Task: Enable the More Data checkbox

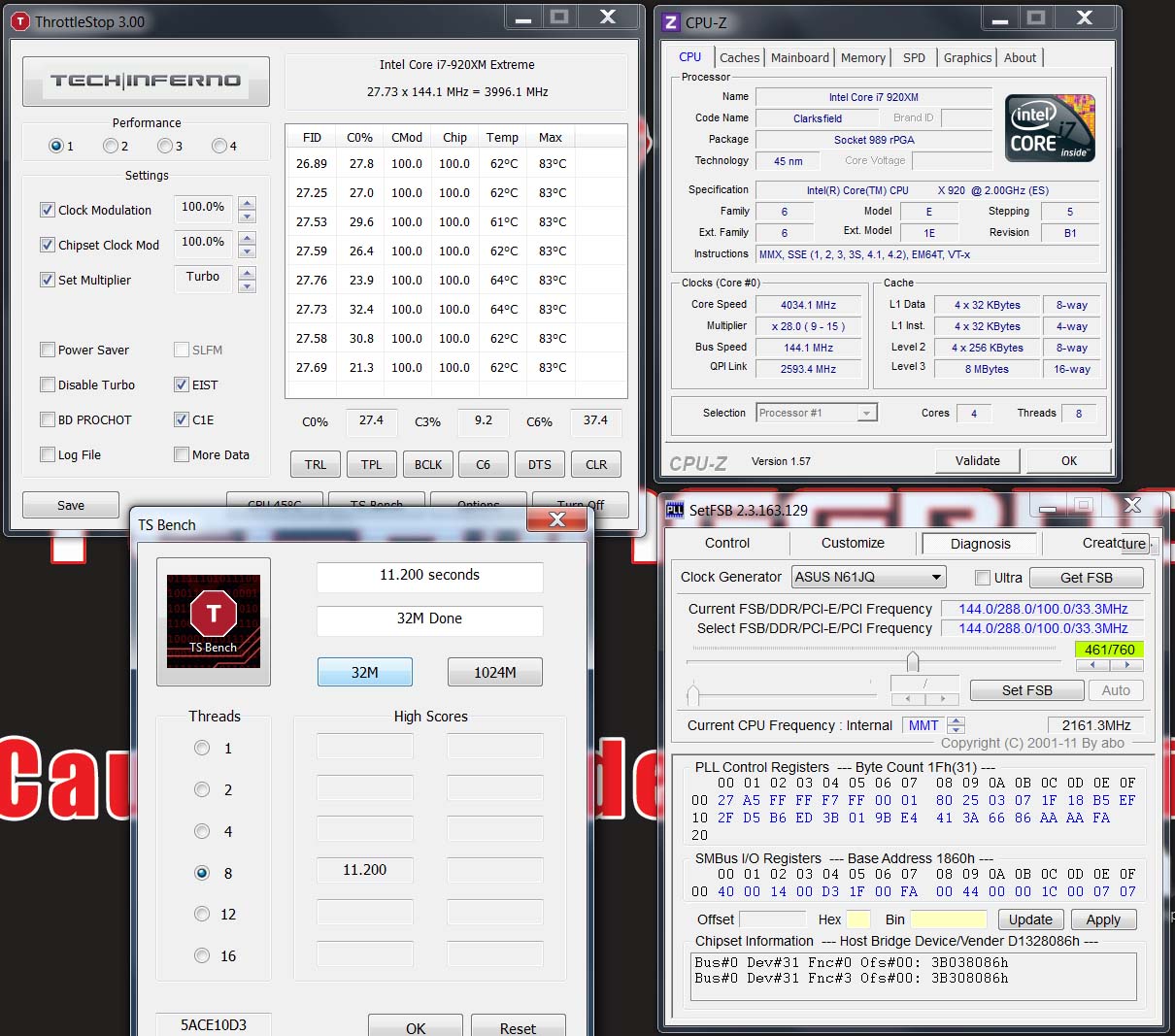Action: point(182,454)
